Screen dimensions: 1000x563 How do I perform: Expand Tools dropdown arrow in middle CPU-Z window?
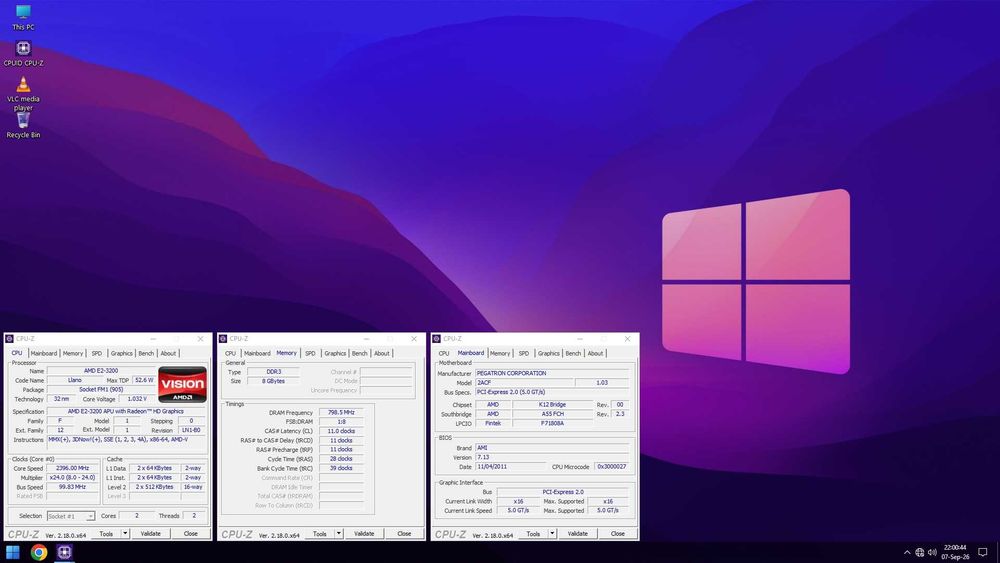339,534
